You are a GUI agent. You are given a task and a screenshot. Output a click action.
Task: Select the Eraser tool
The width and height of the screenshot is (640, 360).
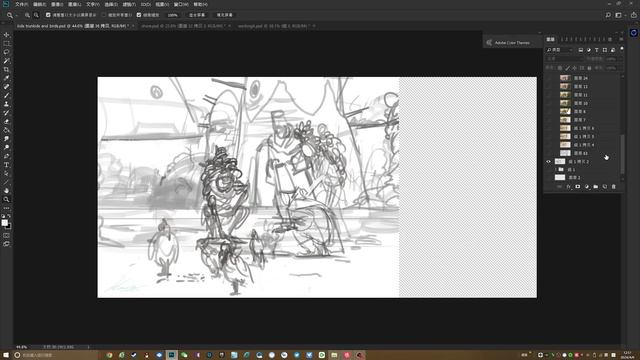click(x=6, y=122)
